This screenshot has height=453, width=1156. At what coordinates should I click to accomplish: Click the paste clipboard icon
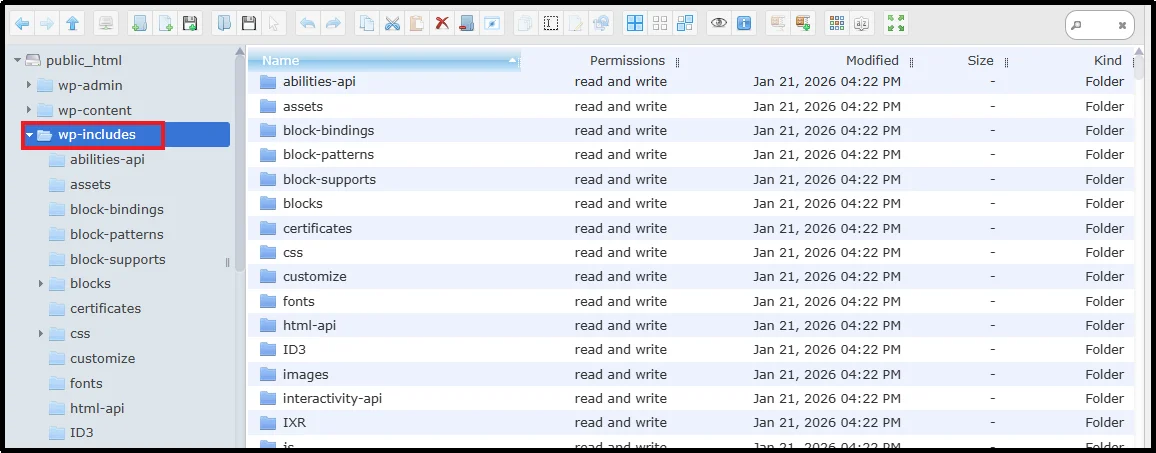pos(417,24)
